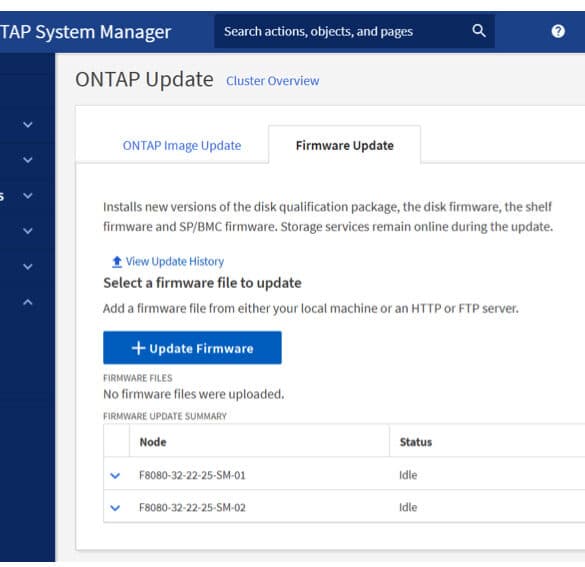
Task: Expand the third sidebar menu chevron
Action: (x=28, y=195)
